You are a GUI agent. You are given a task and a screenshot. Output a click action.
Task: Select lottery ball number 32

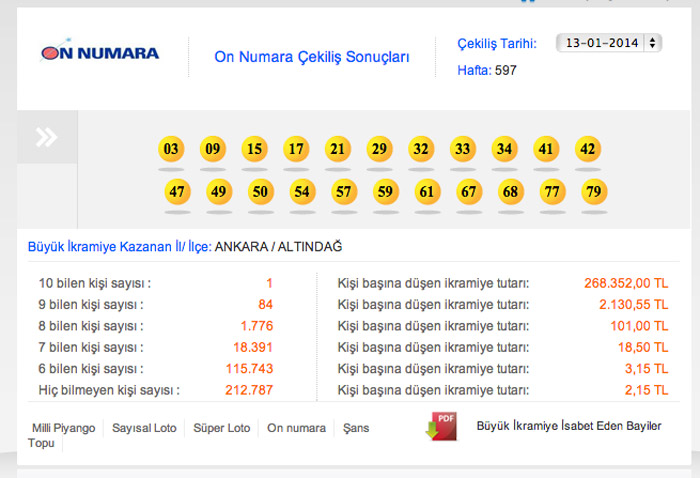point(421,149)
